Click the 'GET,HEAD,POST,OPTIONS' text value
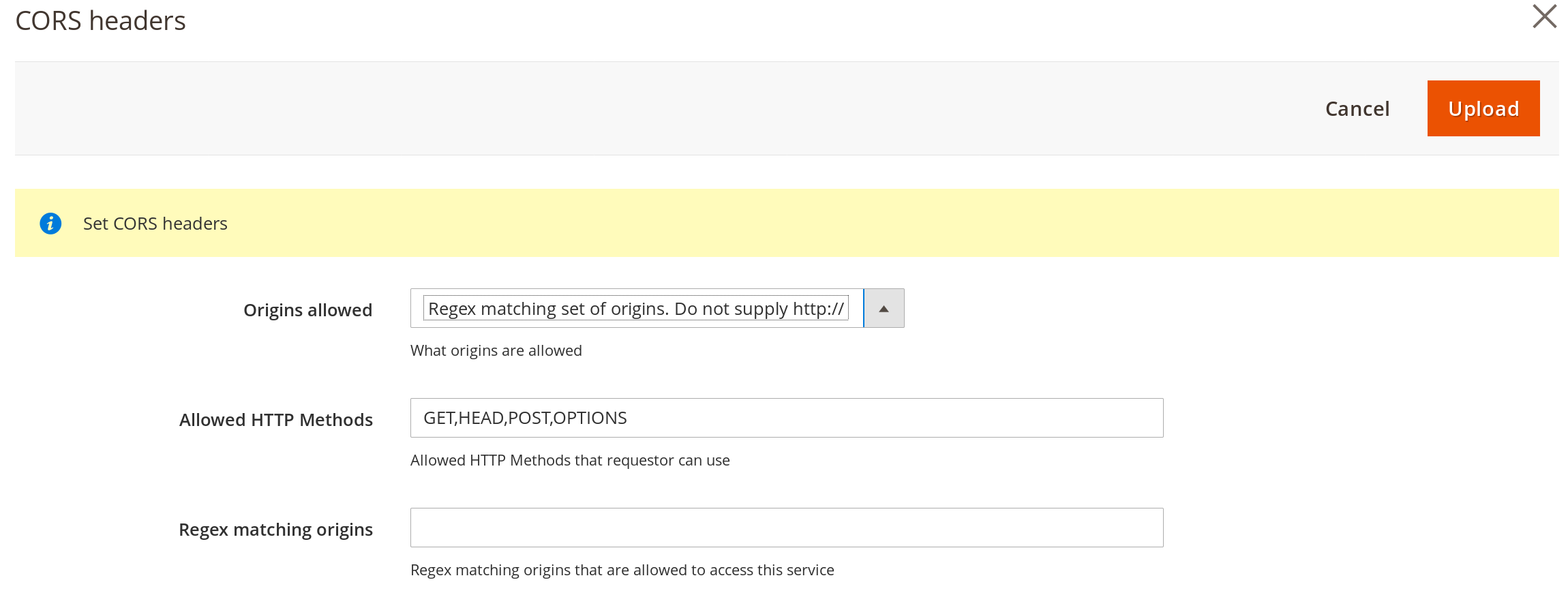Screen dimensions: 1568x593 coord(525,418)
